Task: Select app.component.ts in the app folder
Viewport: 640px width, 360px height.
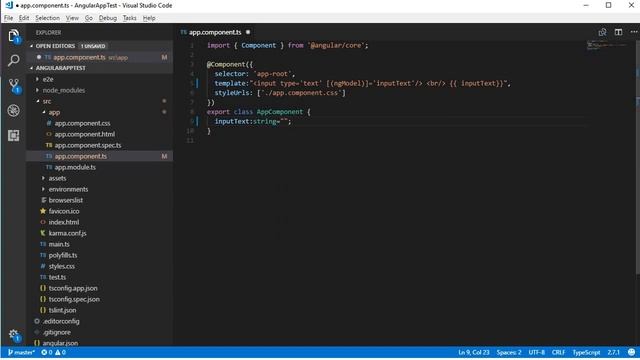Action: (100, 156)
